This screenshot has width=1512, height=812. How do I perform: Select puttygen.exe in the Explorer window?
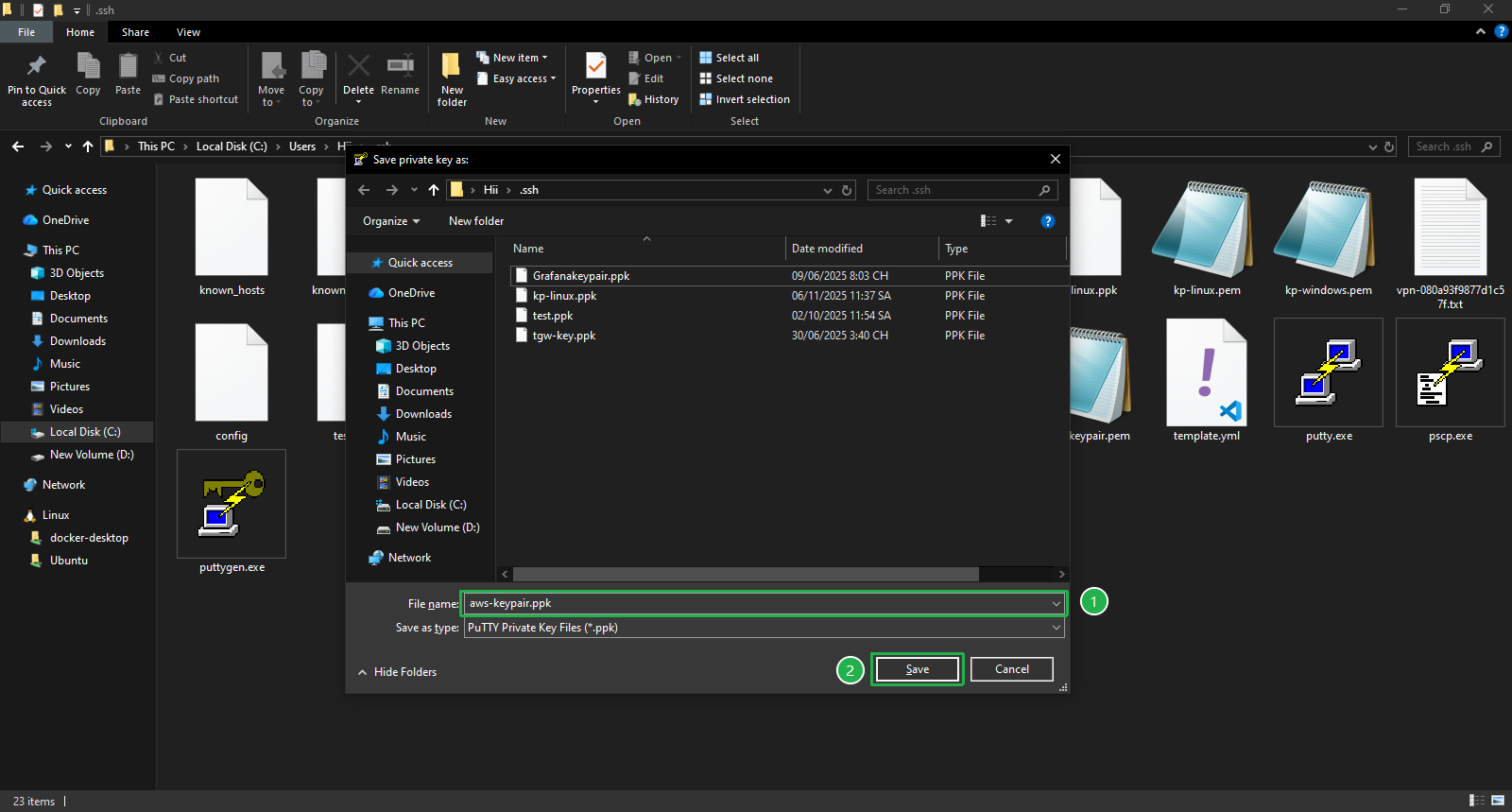point(232,512)
